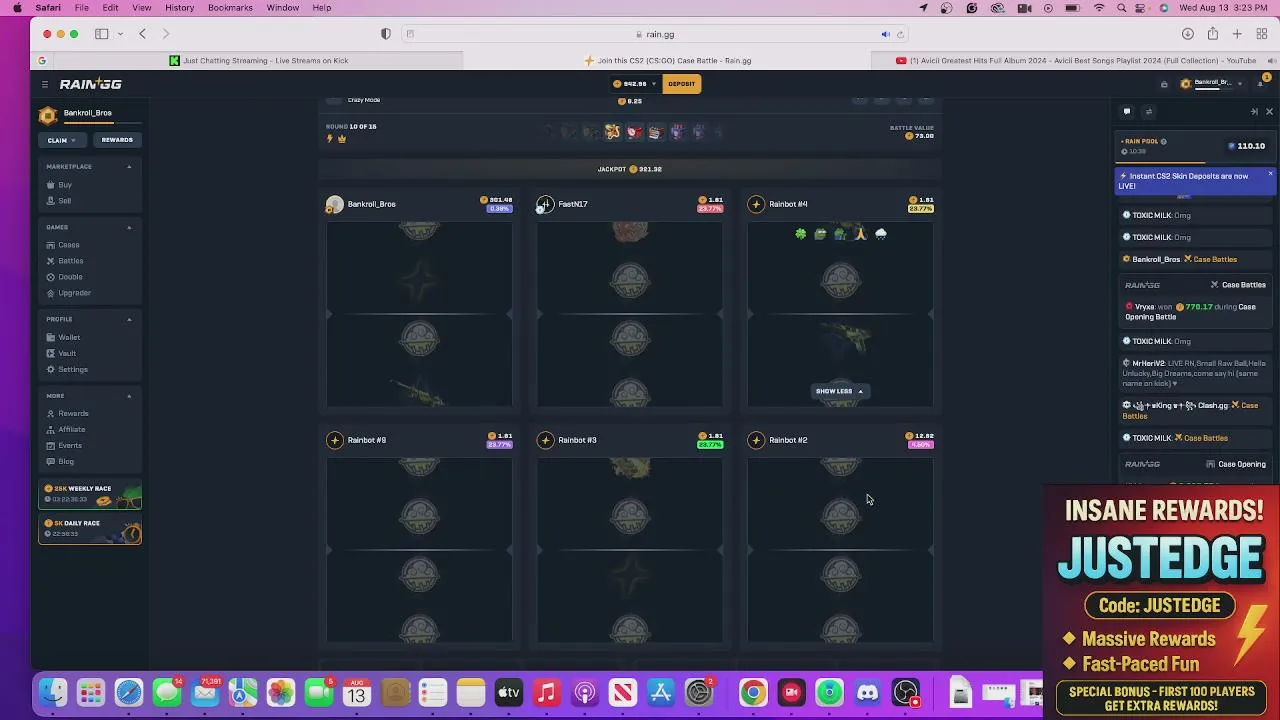Viewport: 1280px width, 720px height.
Task: Open Google Chrome from the Dock
Action: pos(752,692)
